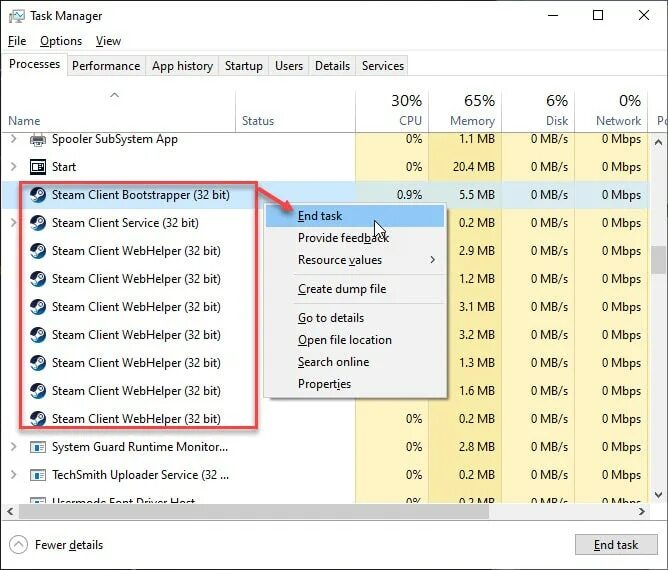Image resolution: width=668 pixels, height=570 pixels.
Task: Click the vertical scrollbar up arrow
Action: click(x=659, y=142)
